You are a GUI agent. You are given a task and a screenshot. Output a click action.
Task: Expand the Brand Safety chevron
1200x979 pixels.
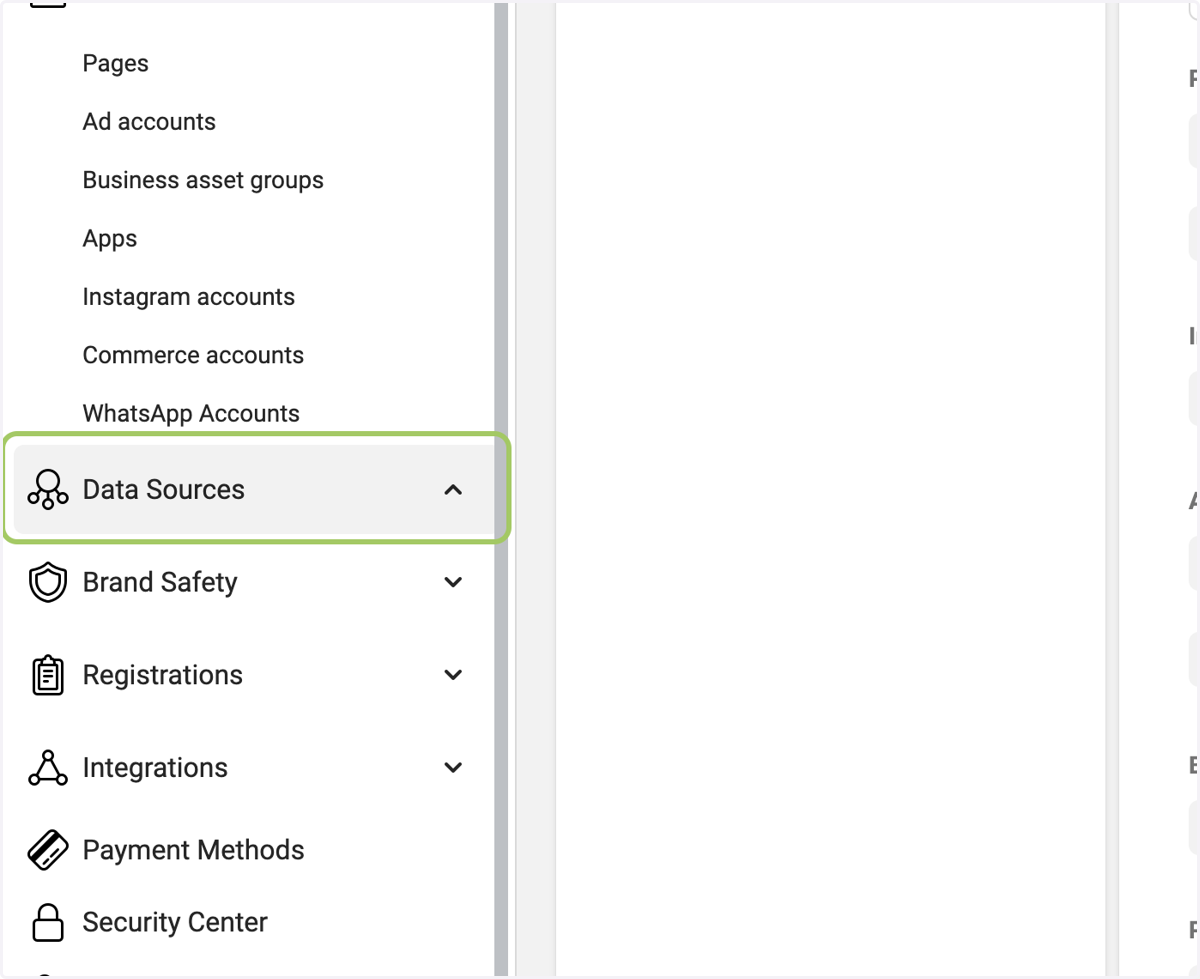click(x=453, y=582)
